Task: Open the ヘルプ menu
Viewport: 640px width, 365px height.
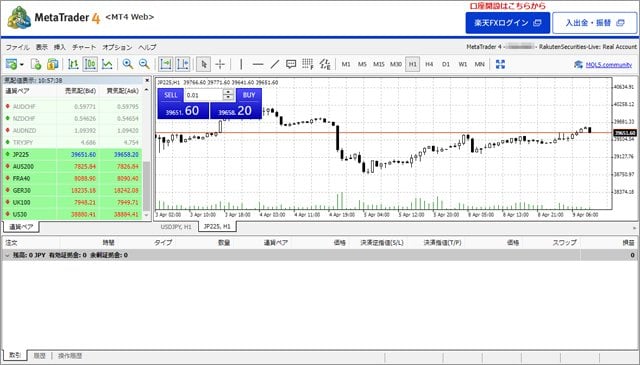Action: (147, 47)
